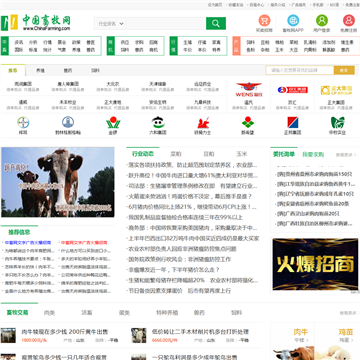
Task: Open news 国务院政策例行吹风会
Action: [x=180, y=259]
